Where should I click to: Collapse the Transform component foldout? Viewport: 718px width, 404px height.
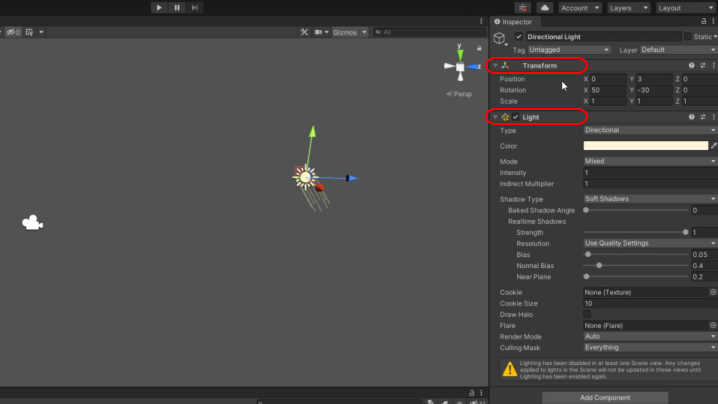tap(495, 66)
